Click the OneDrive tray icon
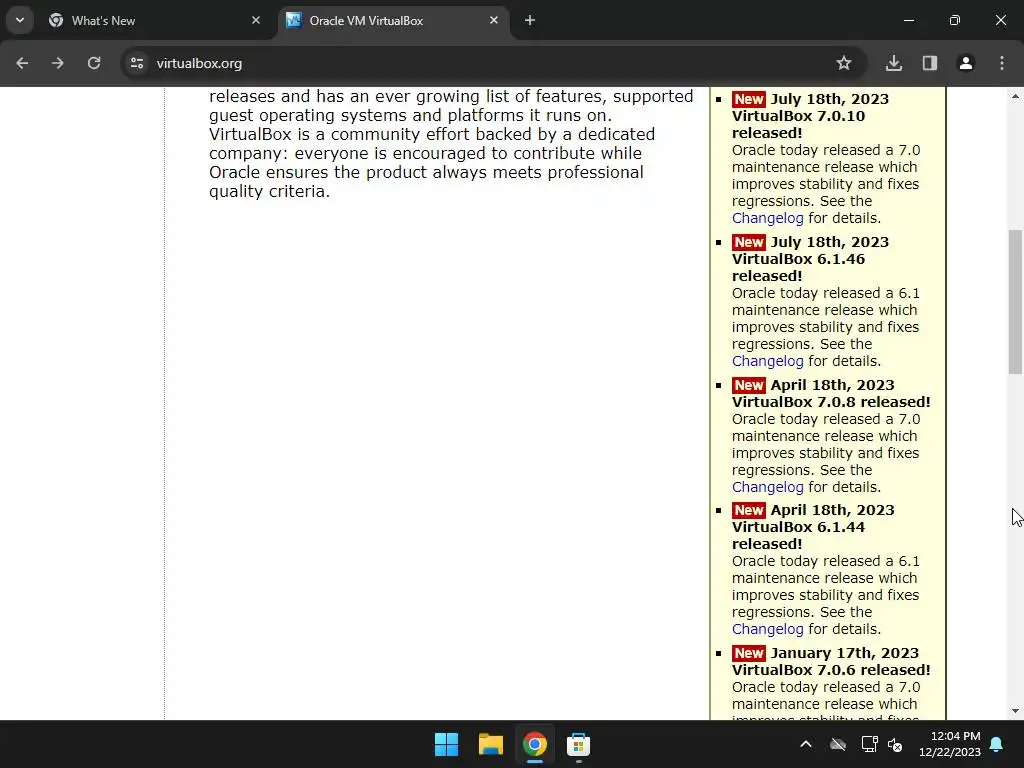This screenshot has width=1024, height=768. pyautogui.click(x=838, y=744)
